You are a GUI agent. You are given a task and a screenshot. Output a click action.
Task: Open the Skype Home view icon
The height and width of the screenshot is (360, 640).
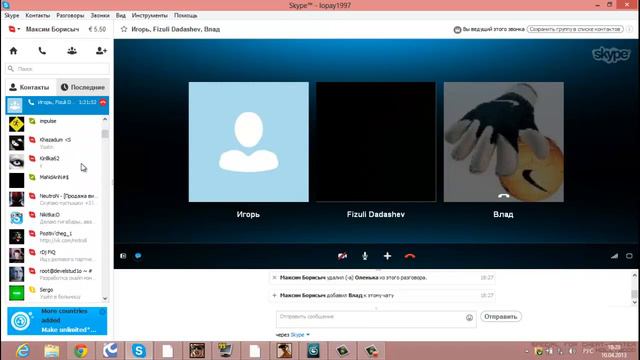(x=13, y=51)
